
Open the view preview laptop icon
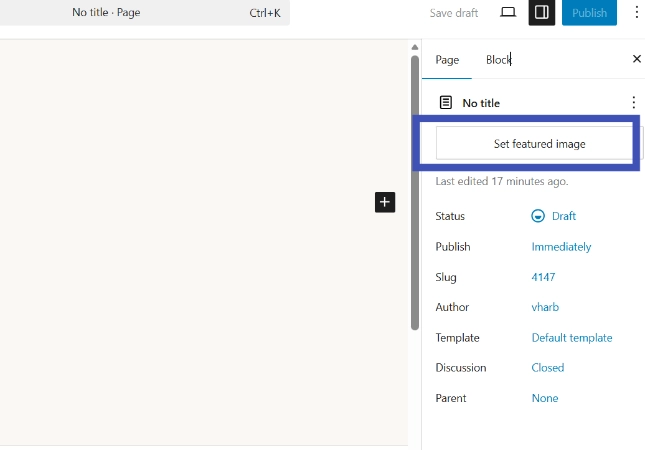[508, 12]
